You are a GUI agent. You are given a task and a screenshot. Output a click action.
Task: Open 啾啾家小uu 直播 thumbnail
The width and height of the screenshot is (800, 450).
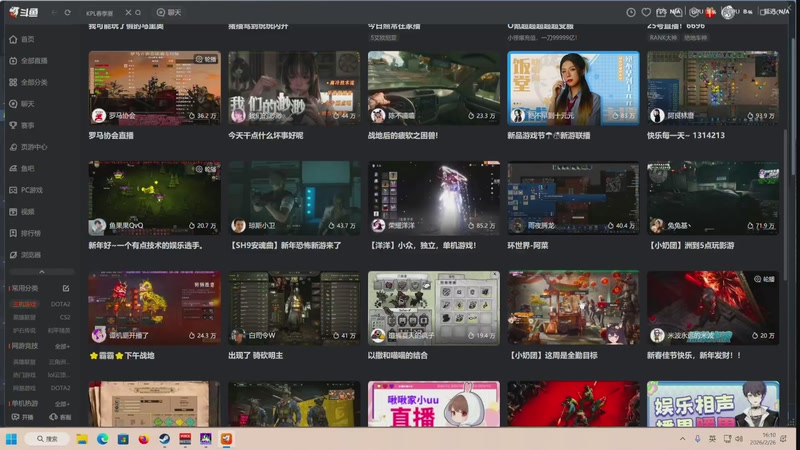tap(434, 404)
